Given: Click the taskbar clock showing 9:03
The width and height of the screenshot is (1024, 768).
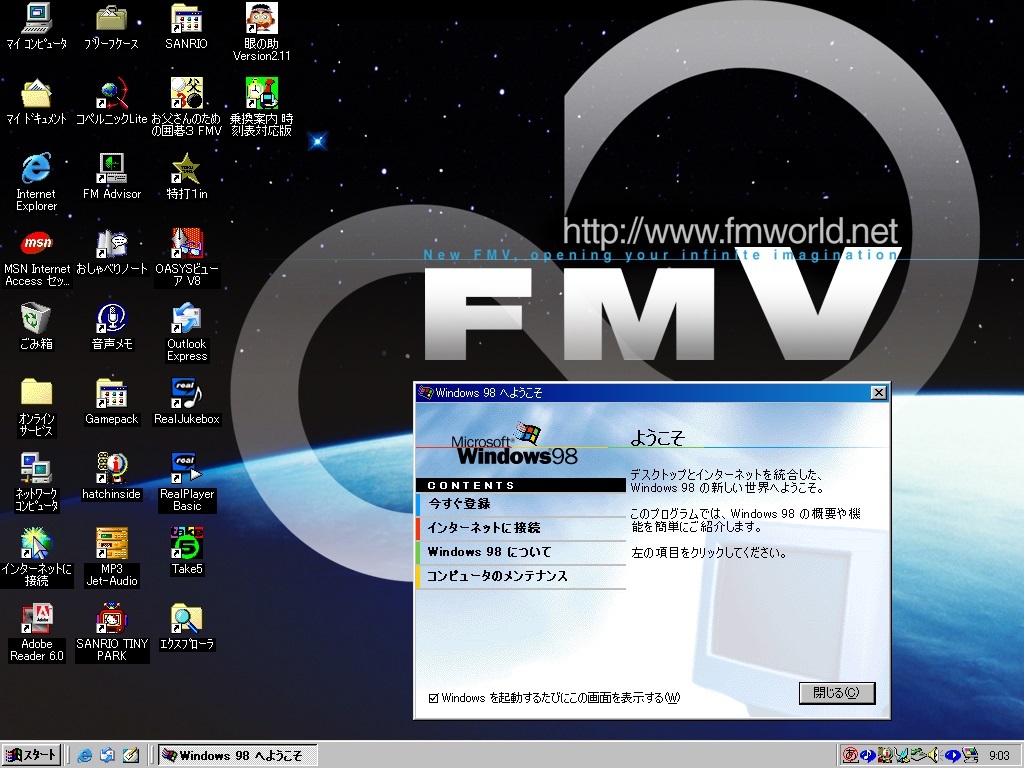Looking at the screenshot, I should tap(999, 756).
